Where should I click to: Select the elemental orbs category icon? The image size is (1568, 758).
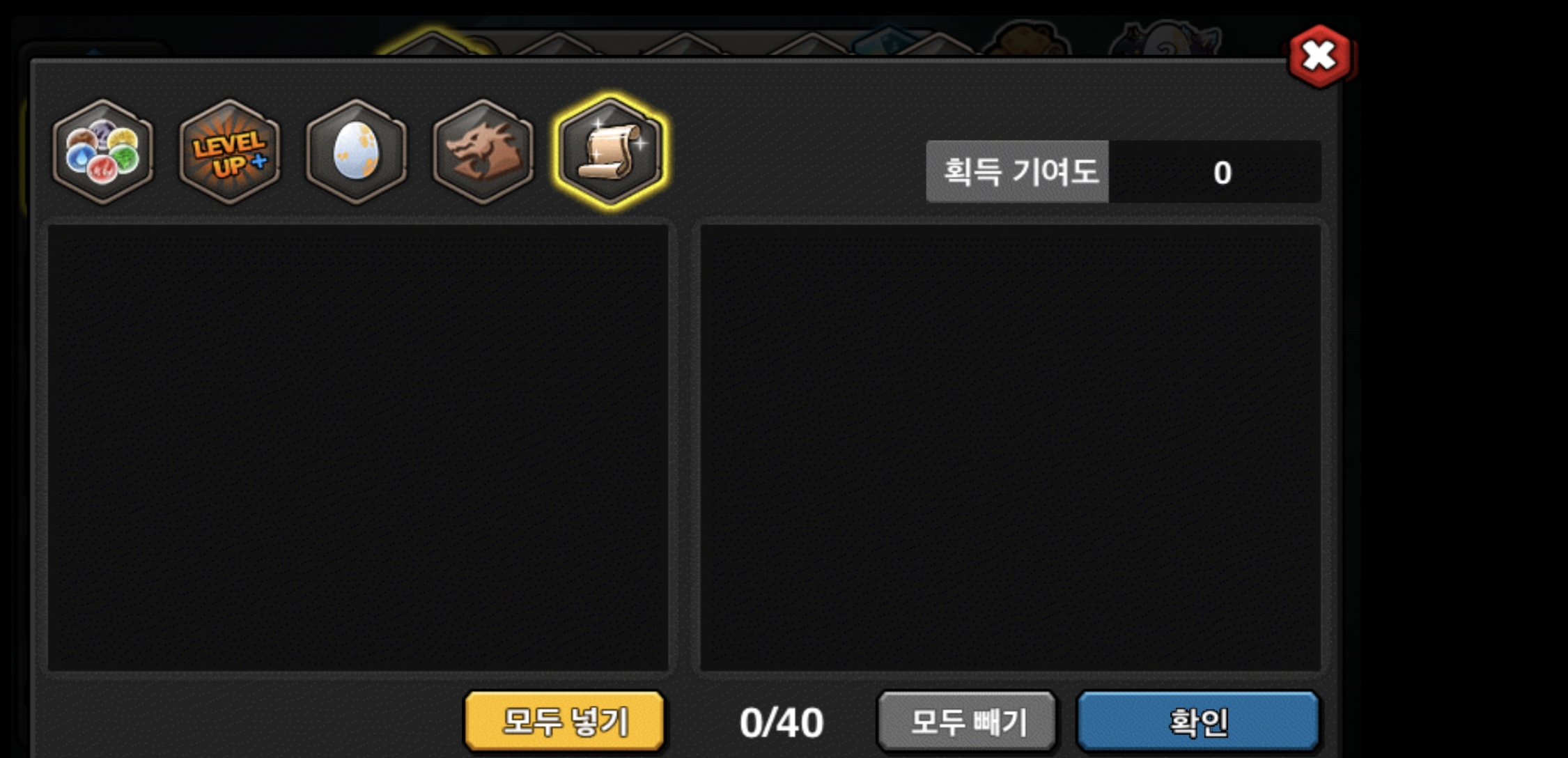click(x=102, y=151)
